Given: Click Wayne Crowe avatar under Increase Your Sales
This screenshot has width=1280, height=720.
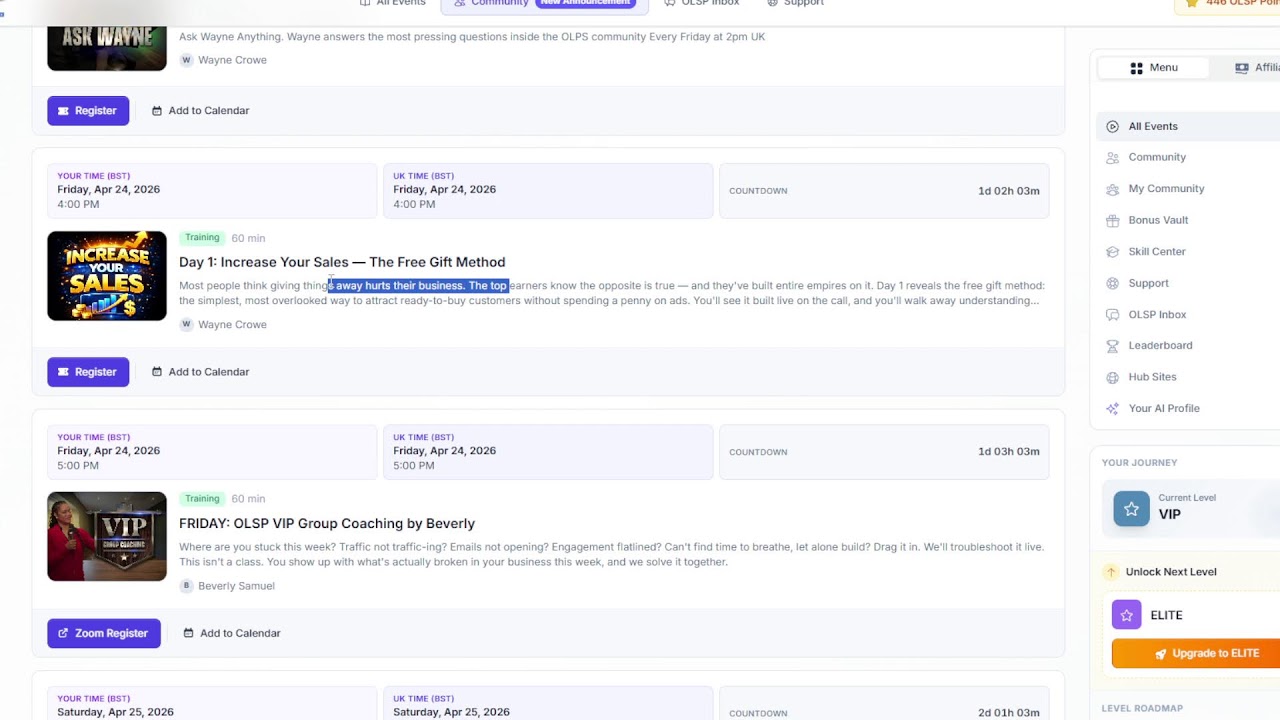Looking at the screenshot, I should 186,324.
